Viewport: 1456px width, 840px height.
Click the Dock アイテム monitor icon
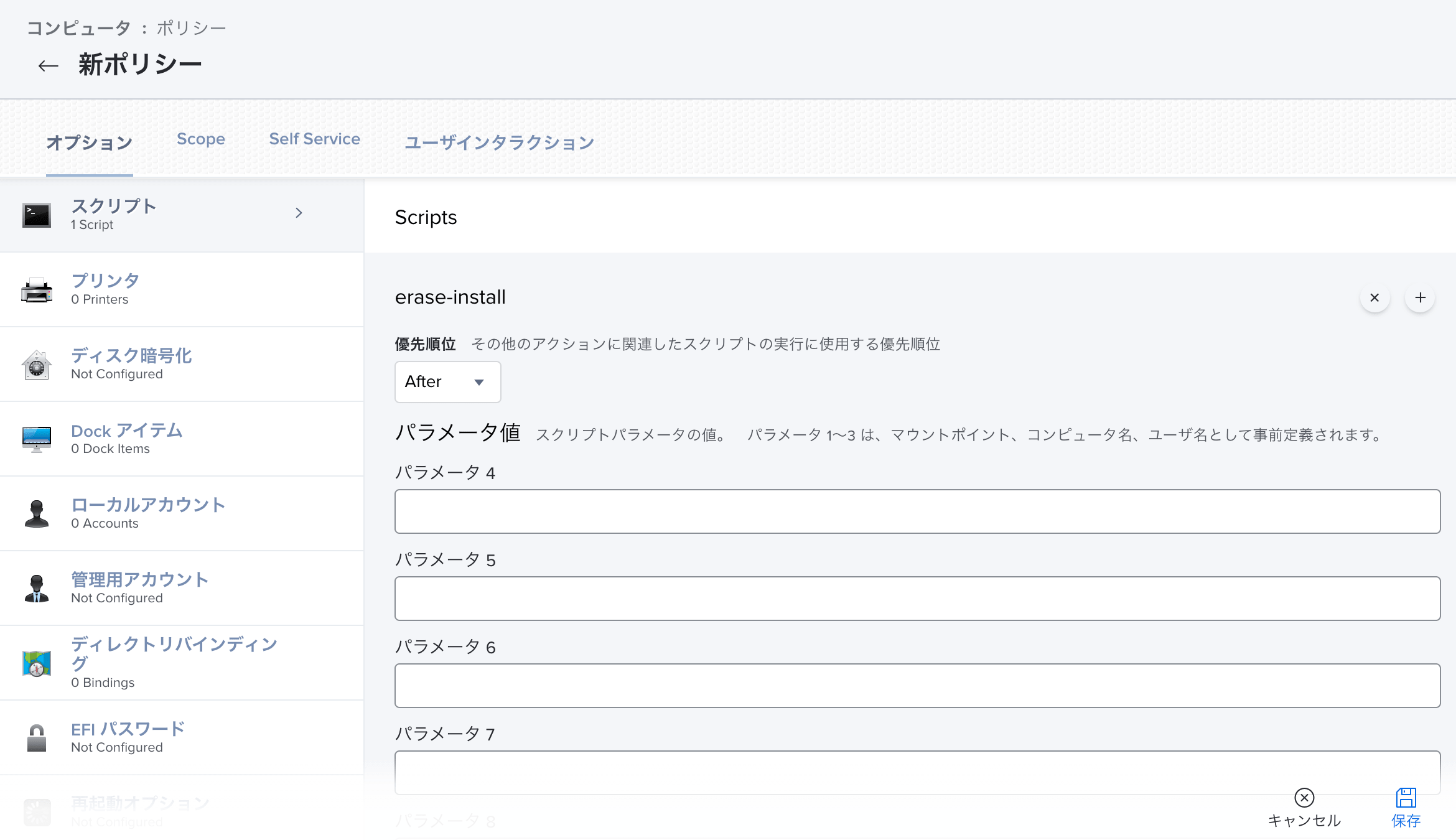coord(37,439)
